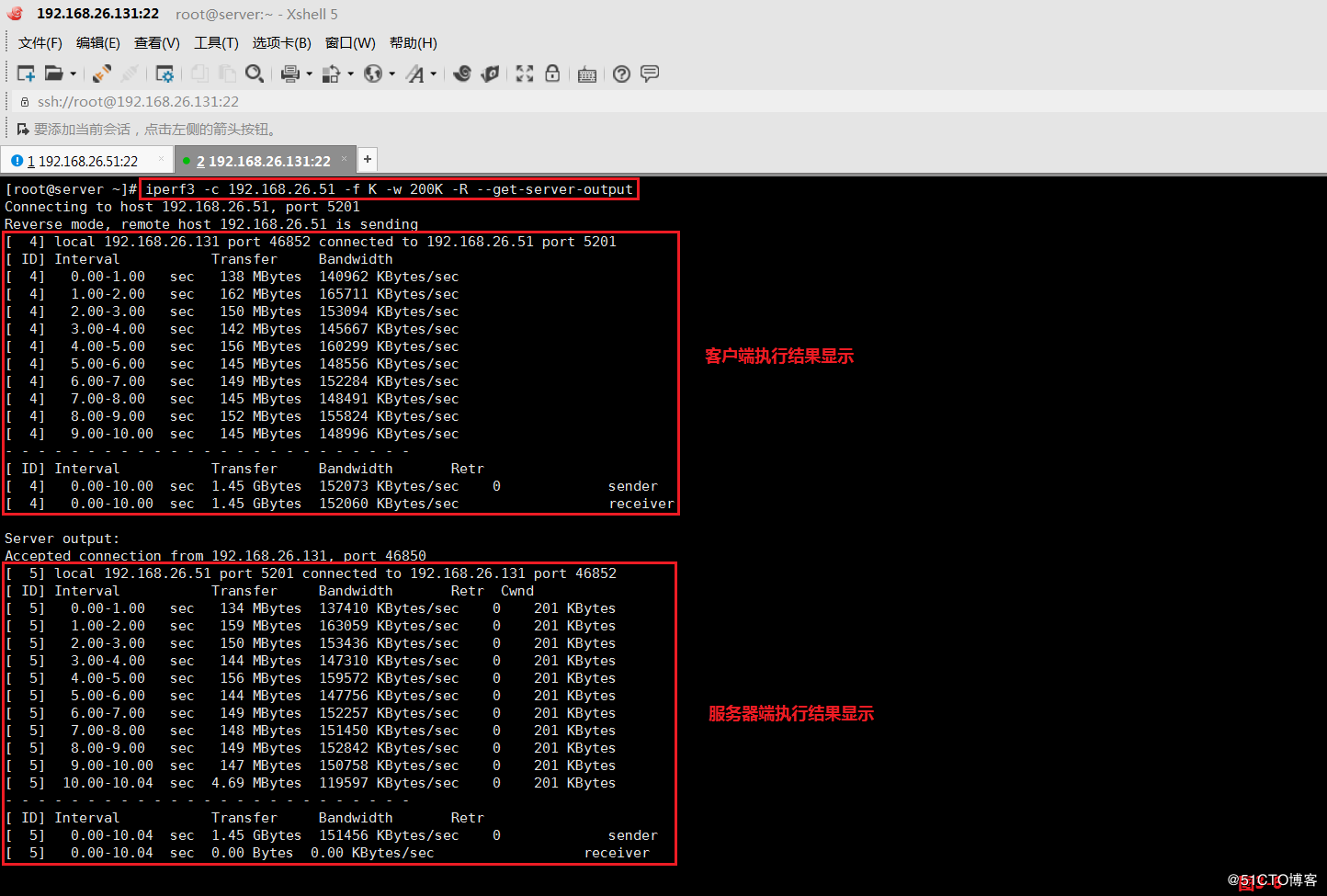Viewport: 1327px width, 896px height.
Task: Click the Print printer icon
Action: pyautogui.click(x=290, y=74)
